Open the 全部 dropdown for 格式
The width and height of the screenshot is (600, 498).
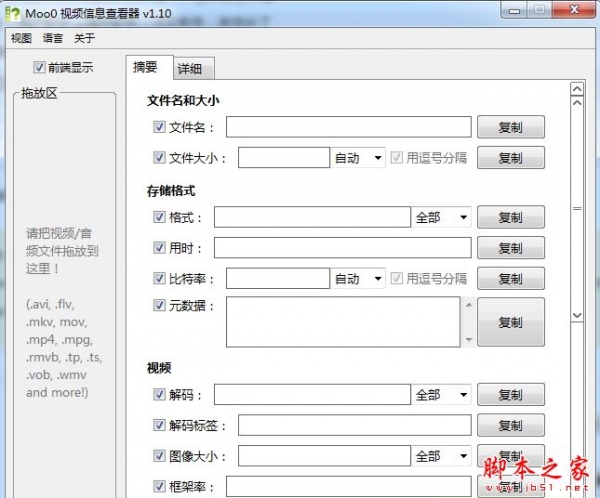click(x=441, y=217)
